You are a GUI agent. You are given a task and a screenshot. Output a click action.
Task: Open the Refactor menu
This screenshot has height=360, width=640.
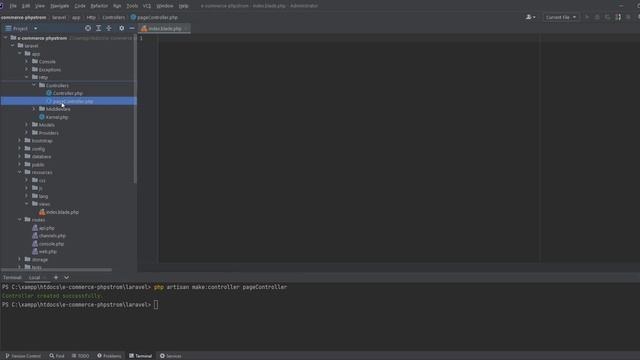tap(99, 6)
